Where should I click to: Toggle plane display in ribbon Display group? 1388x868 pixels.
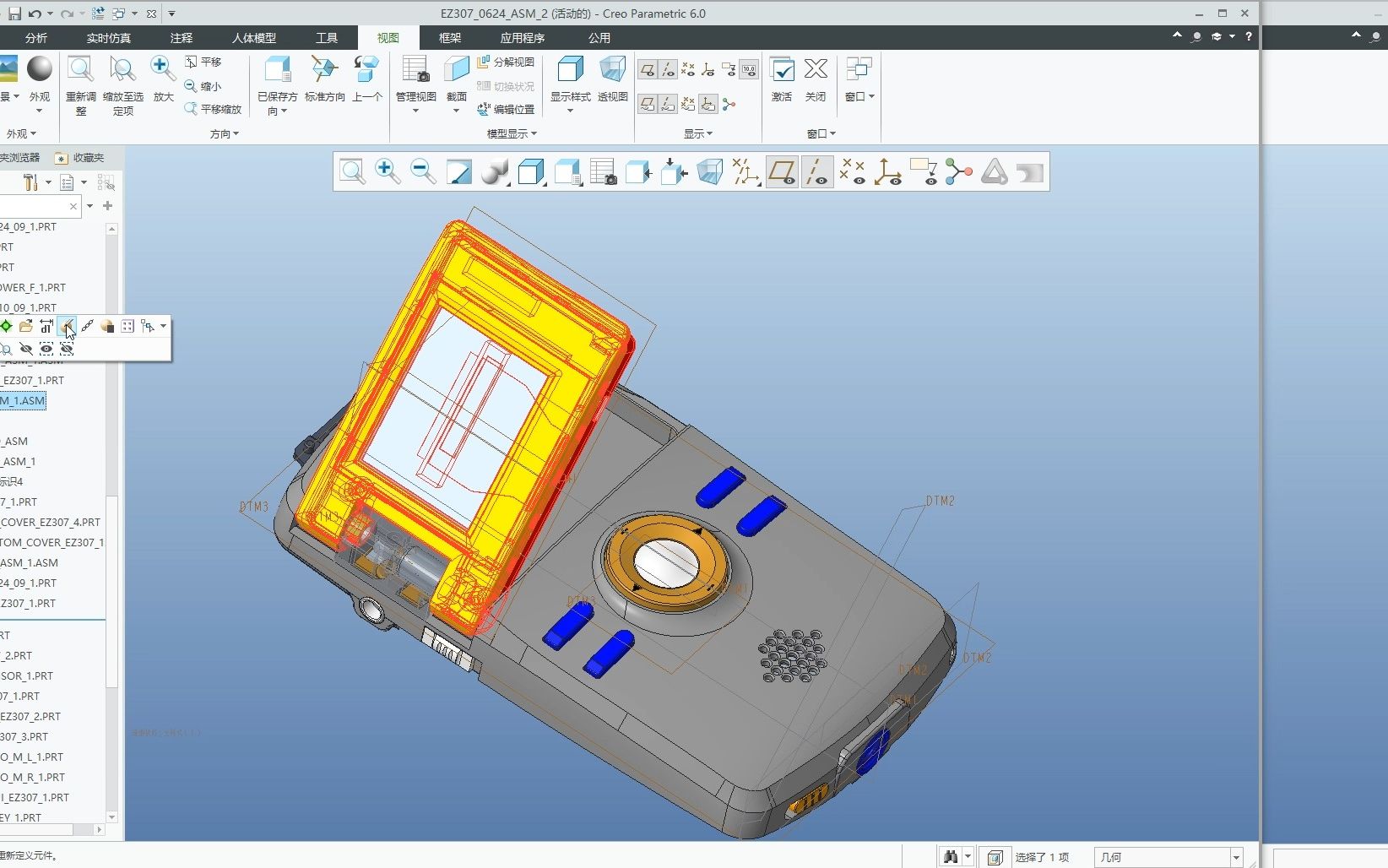pos(648,69)
